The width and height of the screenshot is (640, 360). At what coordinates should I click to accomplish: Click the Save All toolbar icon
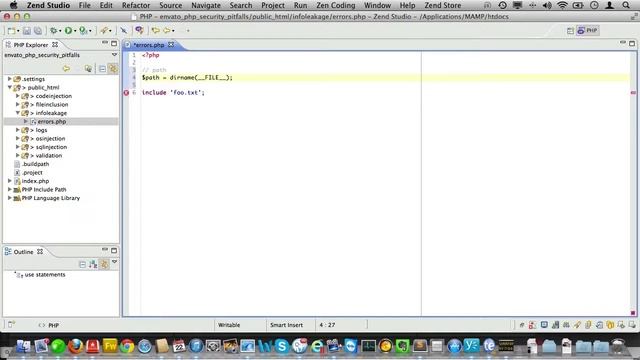click(x=38, y=31)
